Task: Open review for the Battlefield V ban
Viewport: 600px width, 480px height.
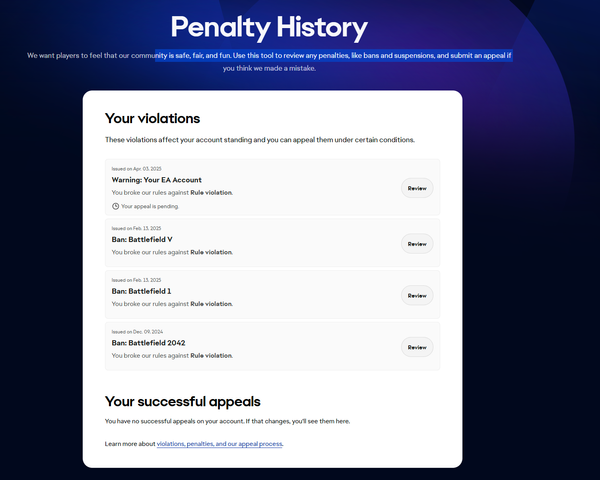Action: click(x=416, y=243)
